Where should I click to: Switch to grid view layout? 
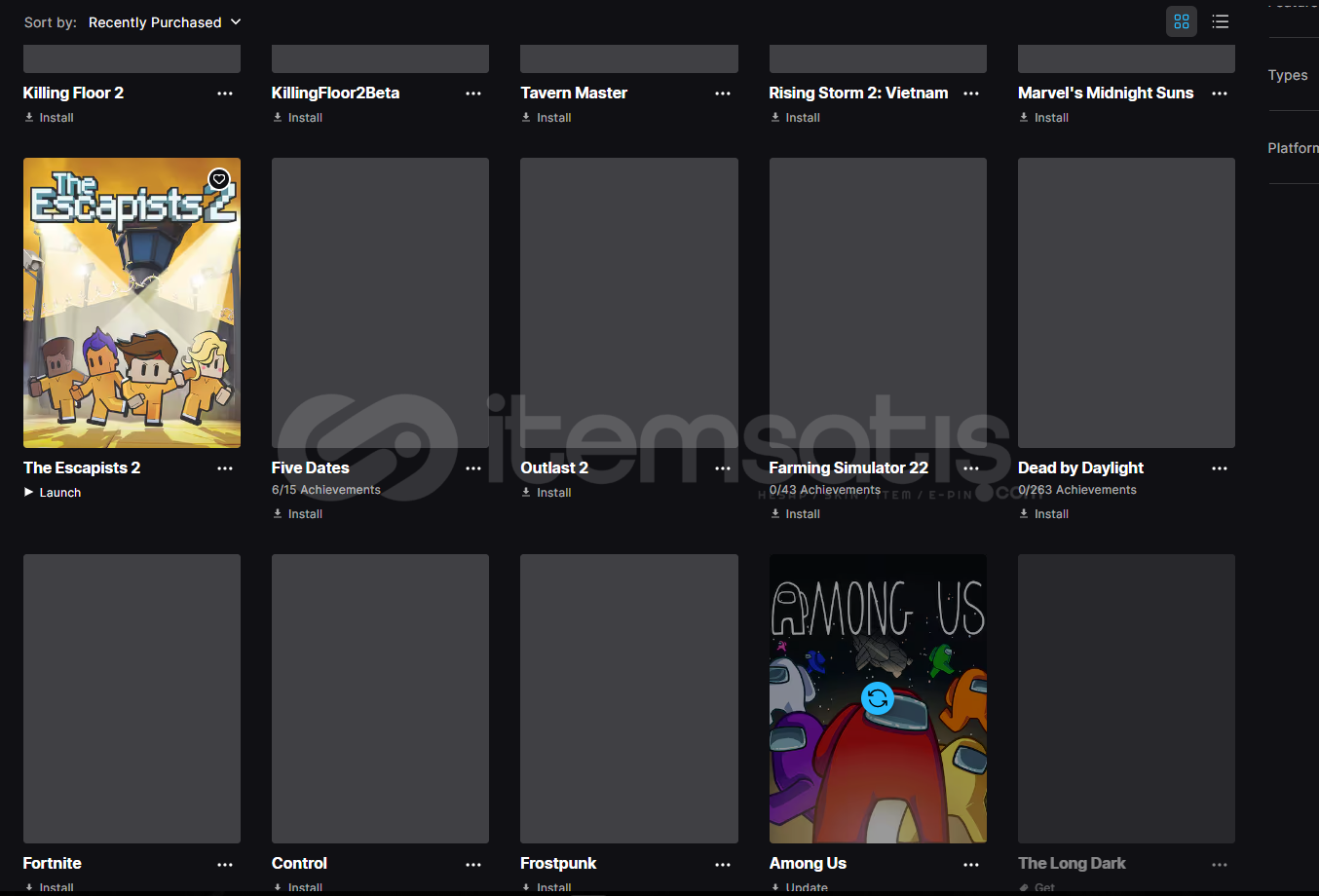click(1182, 21)
